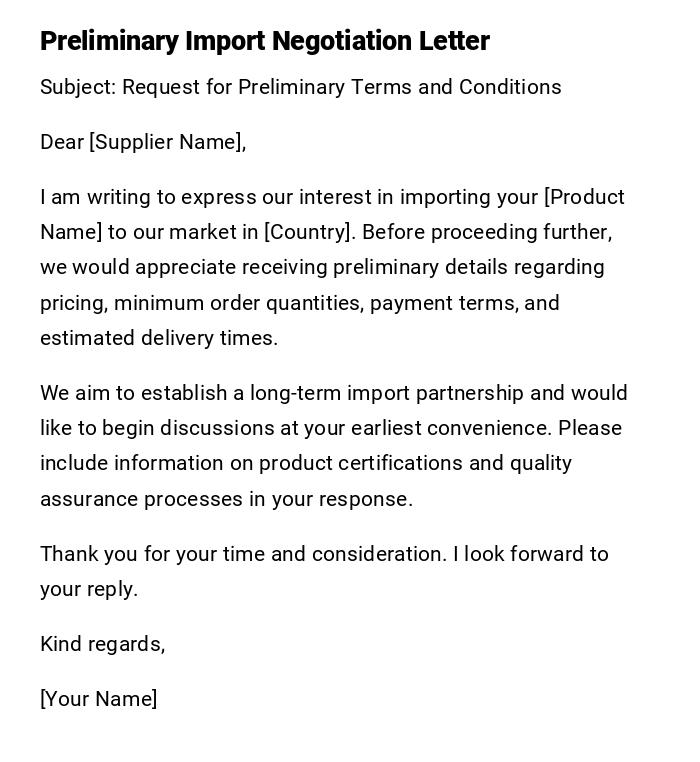Viewport: 700px width, 762px height.
Task: Click the phrase "preliminary details regarding"
Action: [x=468, y=267]
